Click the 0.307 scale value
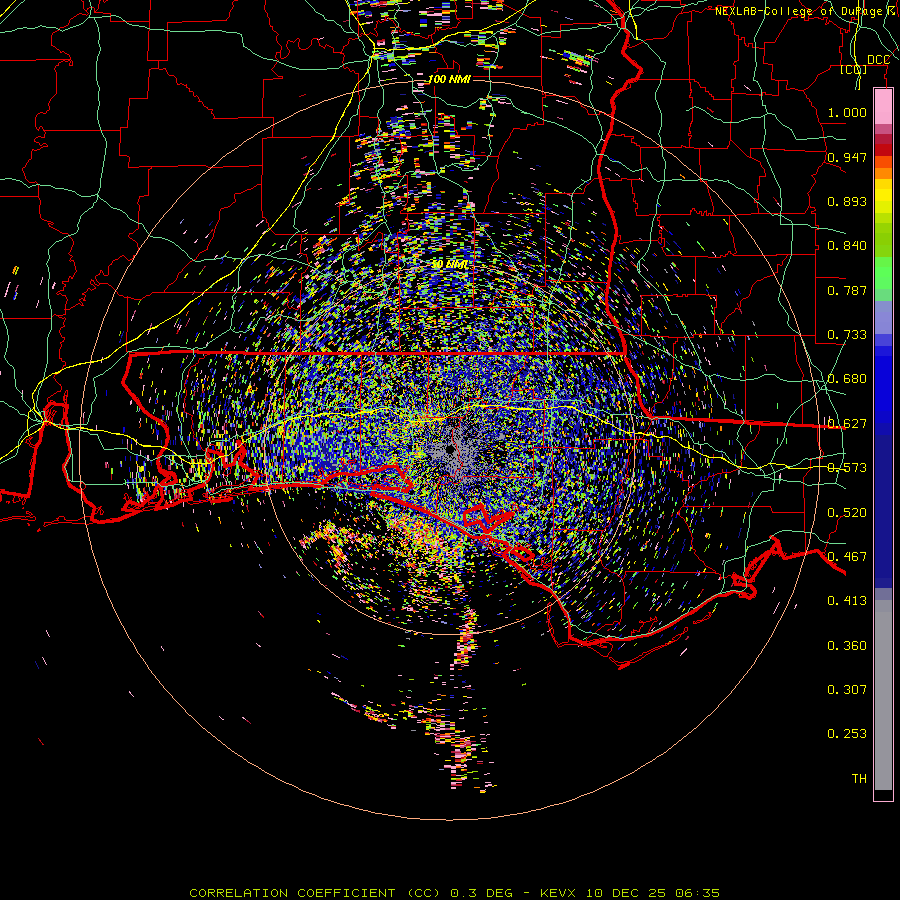 (x=847, y=690)
